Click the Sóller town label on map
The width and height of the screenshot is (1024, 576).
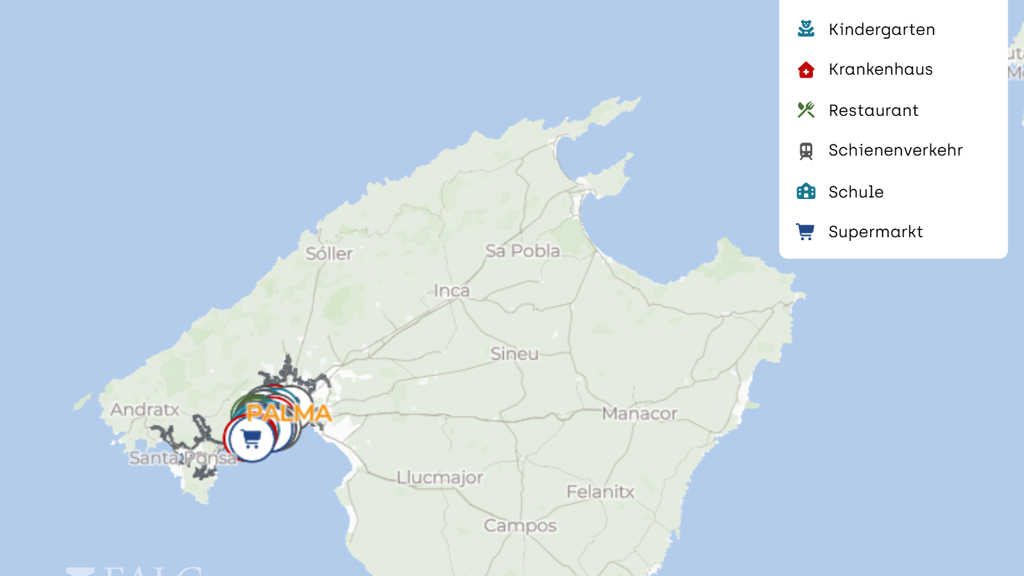coord(329,253)
